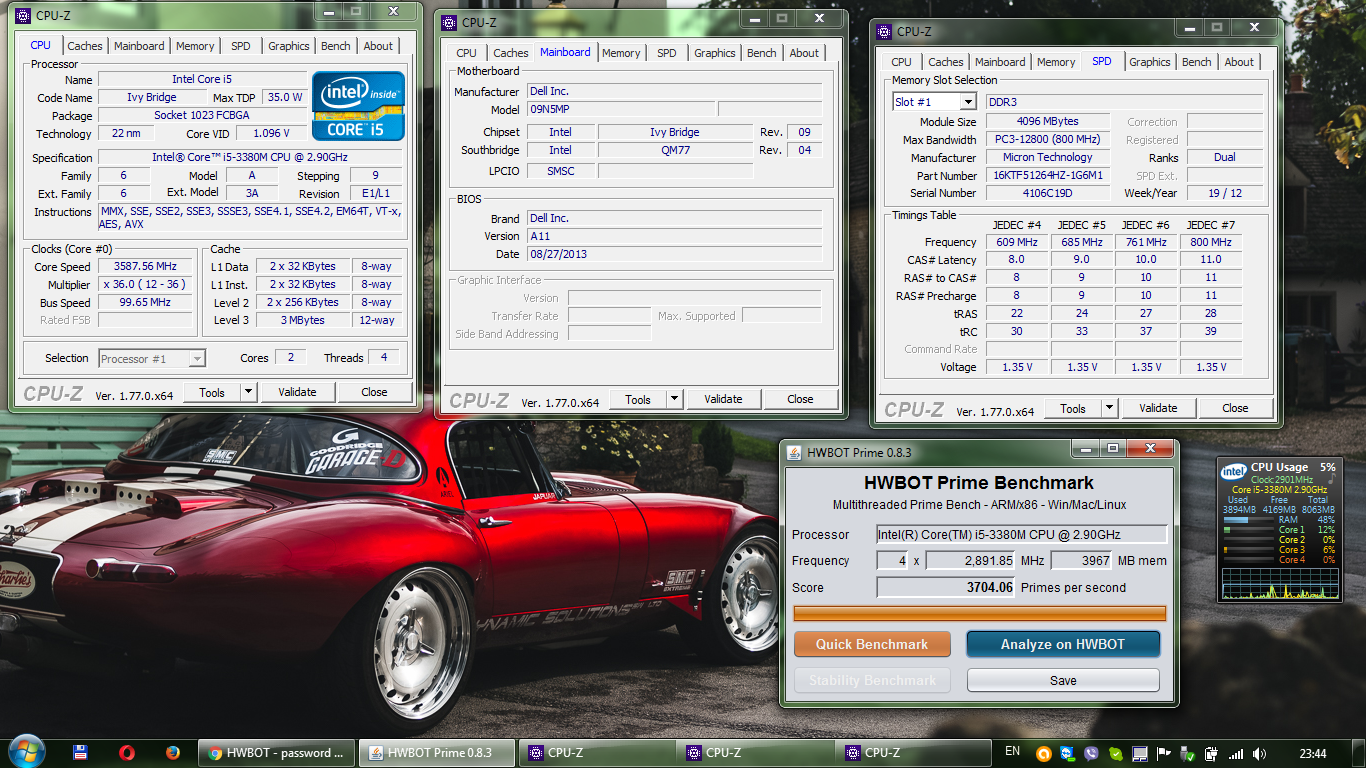Click the Intel Core i5 logo badge
The width and height of the screenshot is (1366, 768).
point(358,105)
